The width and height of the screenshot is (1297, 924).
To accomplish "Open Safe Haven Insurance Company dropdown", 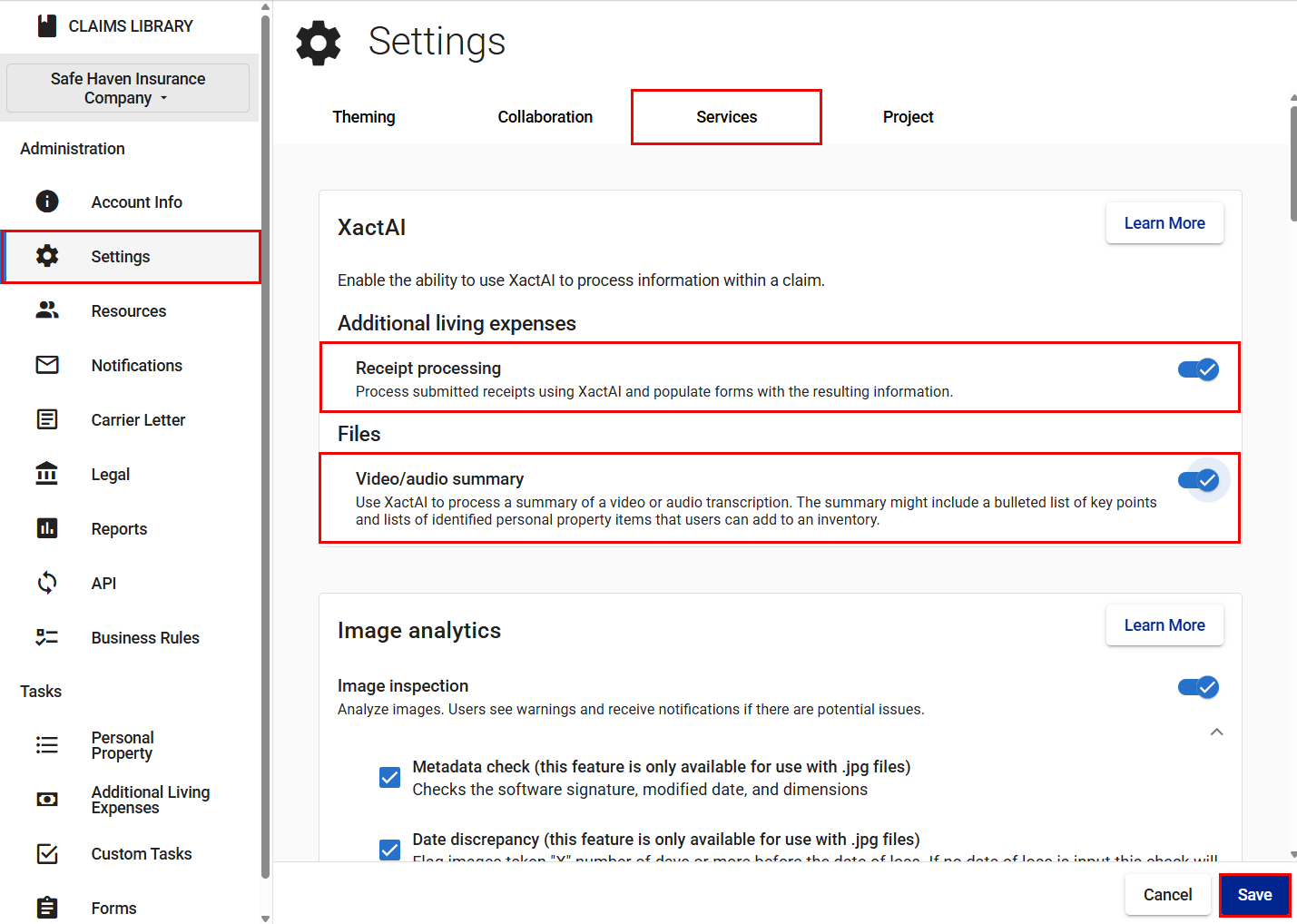I will 128,88.
